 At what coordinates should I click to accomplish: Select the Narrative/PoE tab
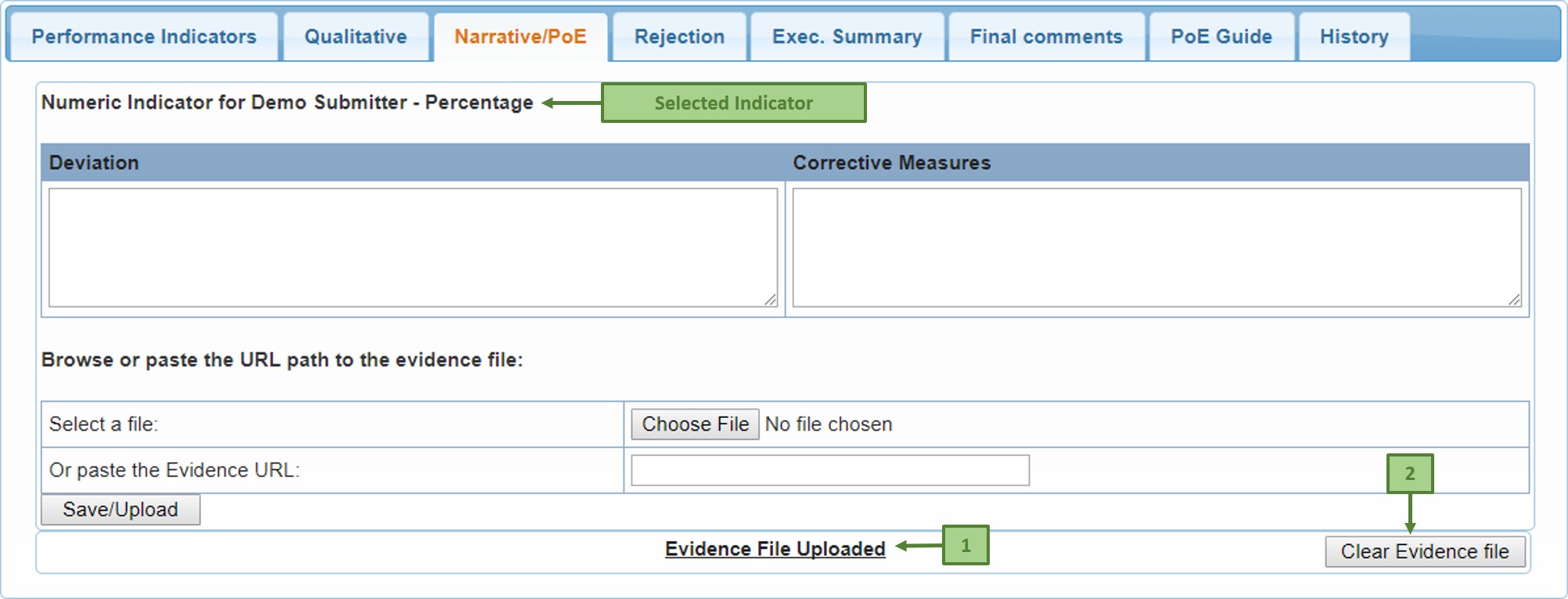pos(520,37)
